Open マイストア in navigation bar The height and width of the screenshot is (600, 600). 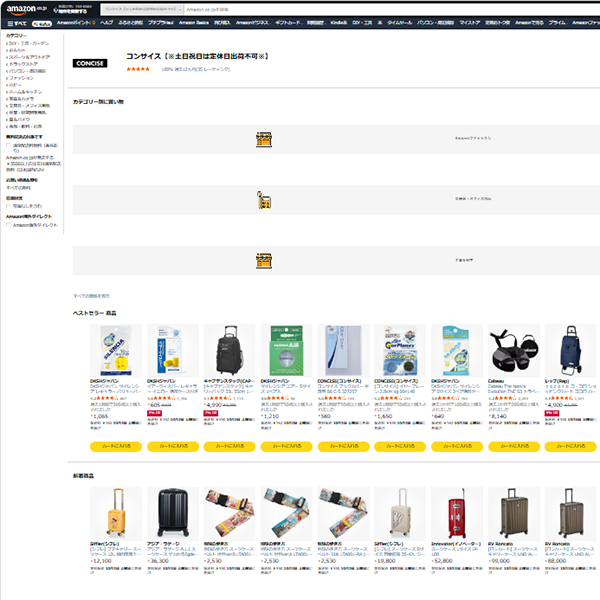470,23
